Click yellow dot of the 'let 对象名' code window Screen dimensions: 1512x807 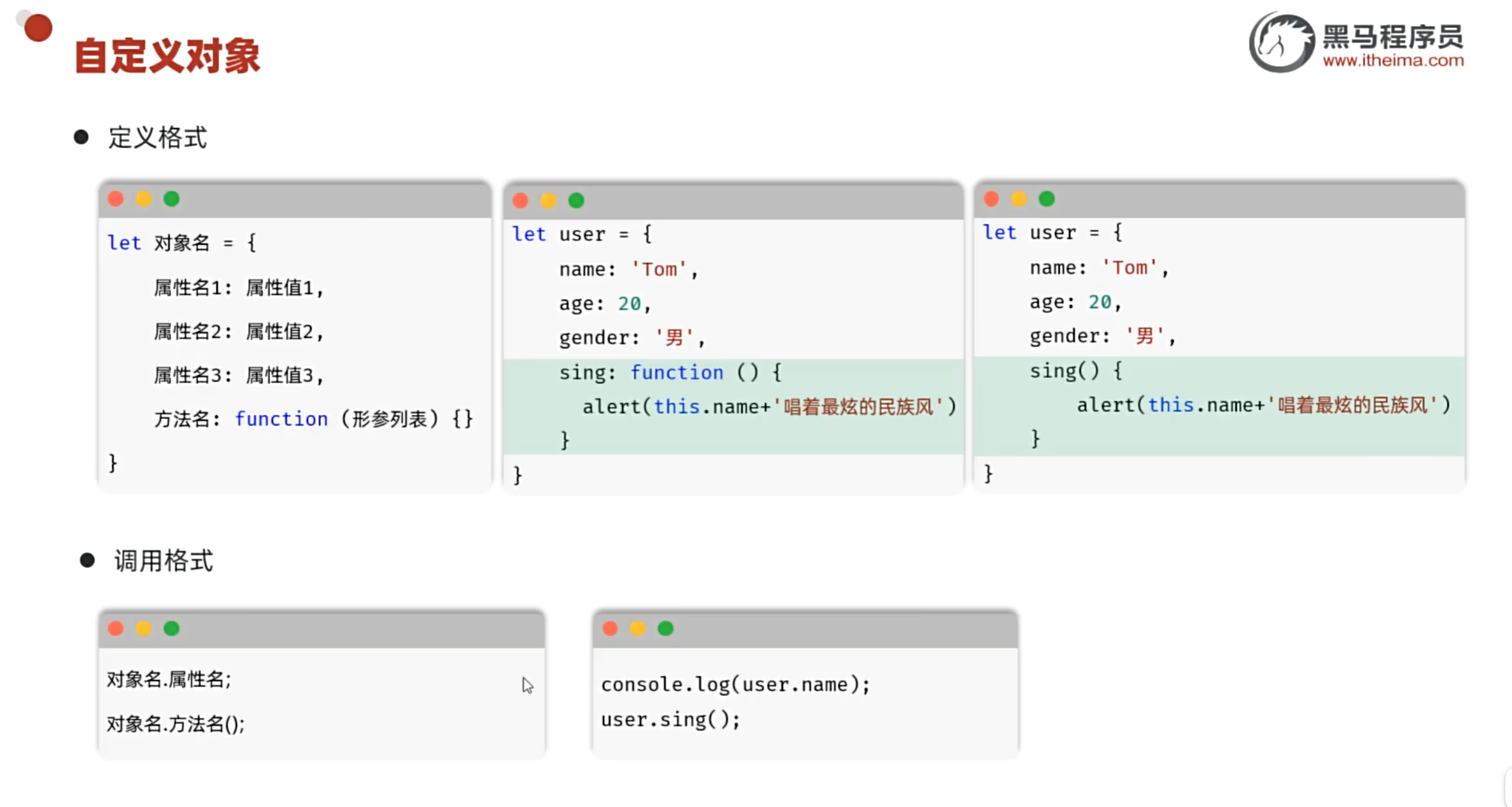click(x=144, y=199)
